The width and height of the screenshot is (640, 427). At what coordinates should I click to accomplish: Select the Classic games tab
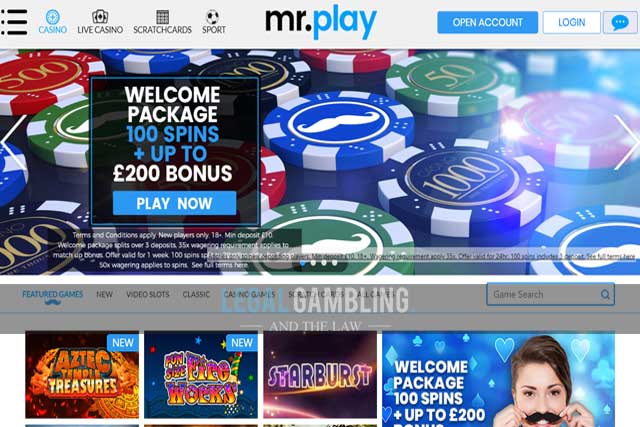(196, 294)
